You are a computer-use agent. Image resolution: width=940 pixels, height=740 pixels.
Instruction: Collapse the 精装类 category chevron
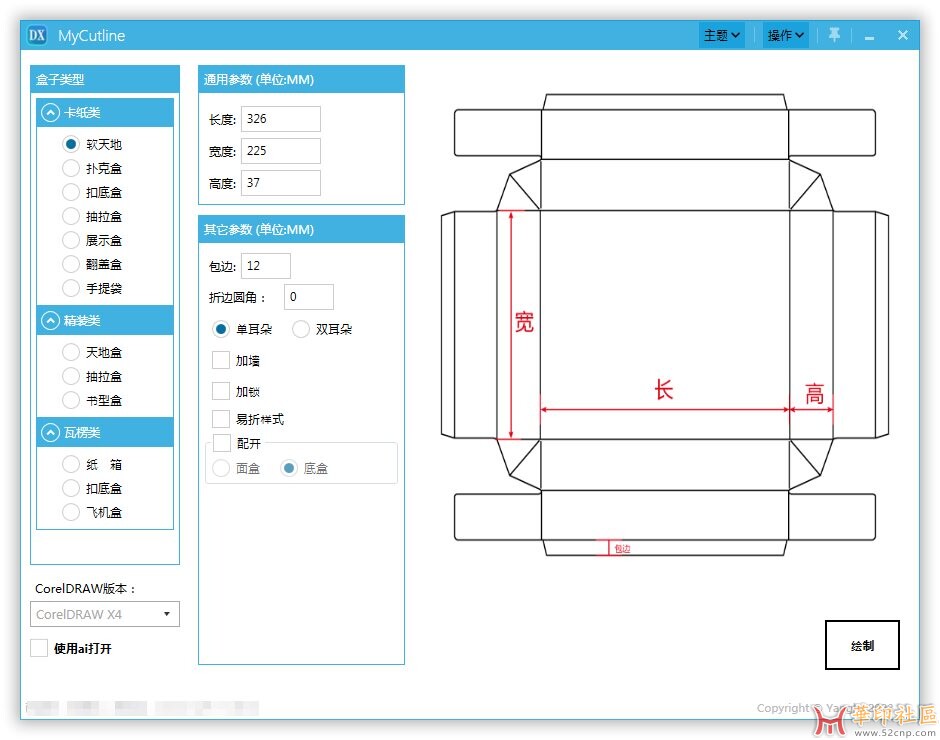point(49,321)
